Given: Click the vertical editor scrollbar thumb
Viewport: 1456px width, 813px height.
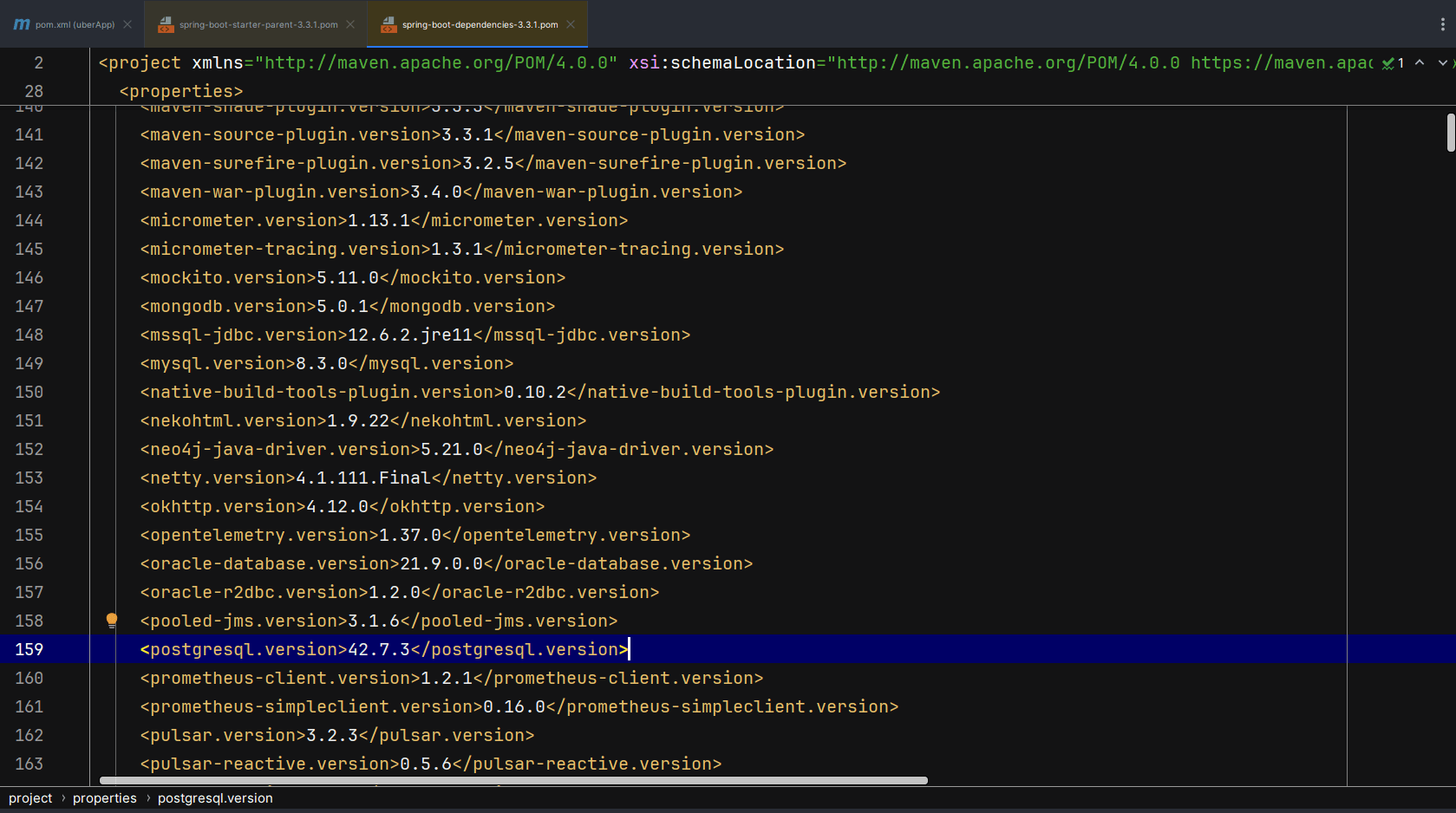Looking at the screenshot, I should (1451, 133).
